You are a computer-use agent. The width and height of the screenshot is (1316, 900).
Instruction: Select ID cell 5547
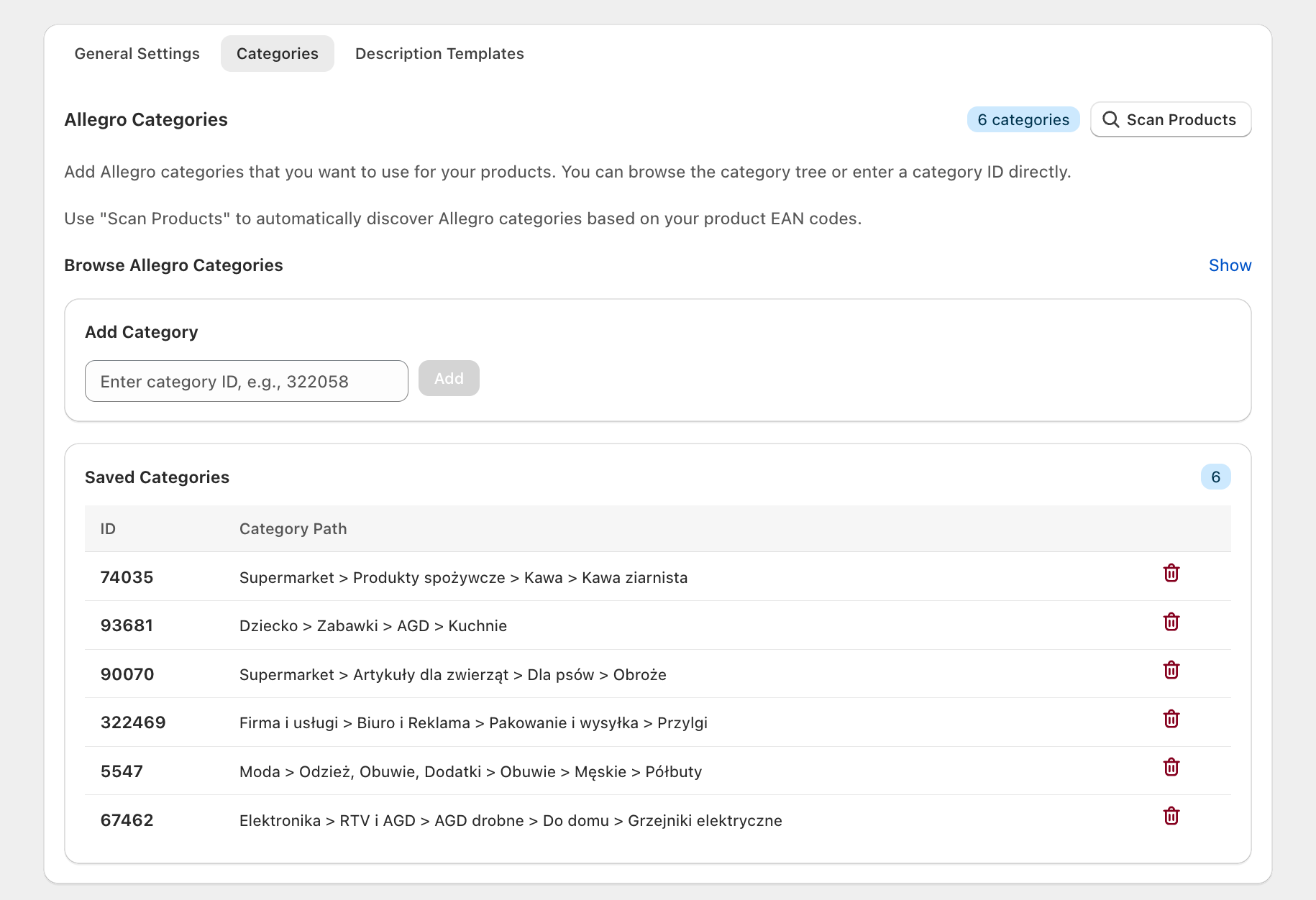point(122,771)
